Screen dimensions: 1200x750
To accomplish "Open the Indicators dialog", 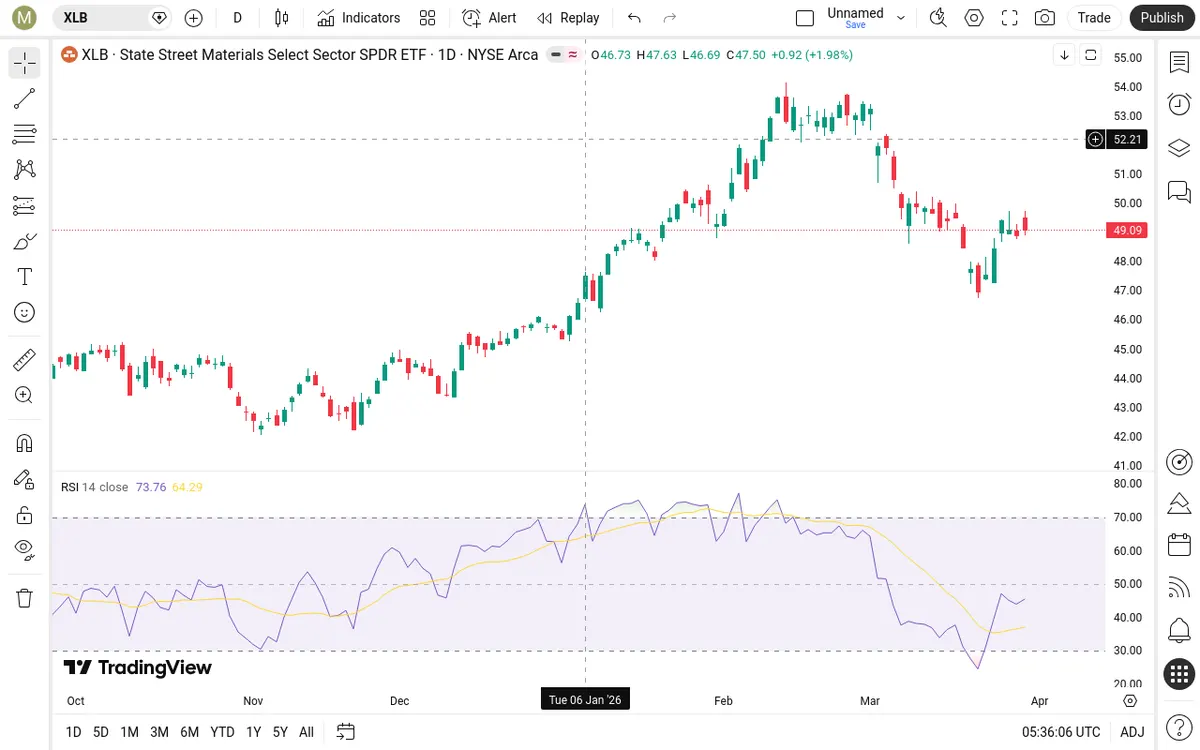I will point(359,17).
